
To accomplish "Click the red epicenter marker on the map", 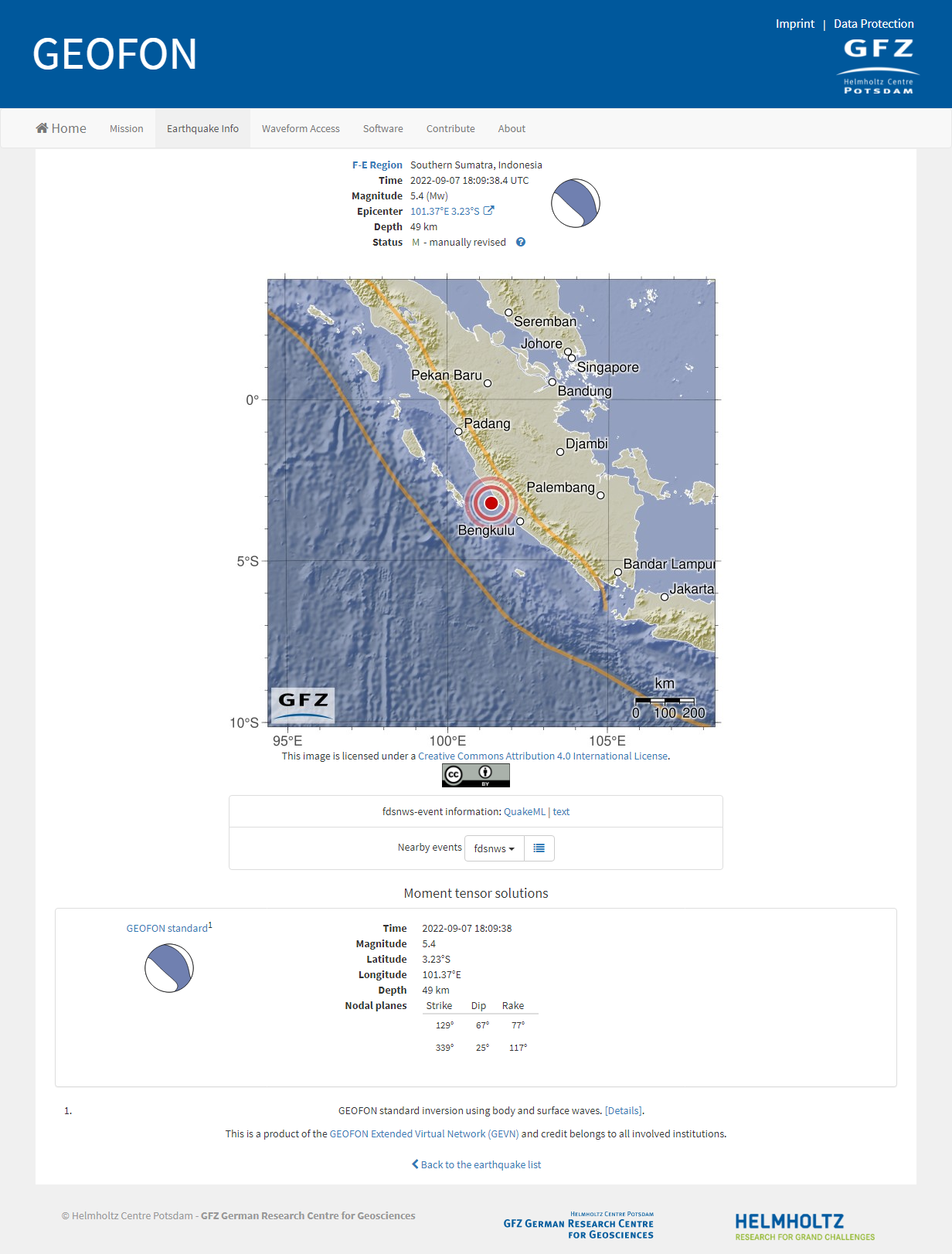I will [x=491, y=503].
